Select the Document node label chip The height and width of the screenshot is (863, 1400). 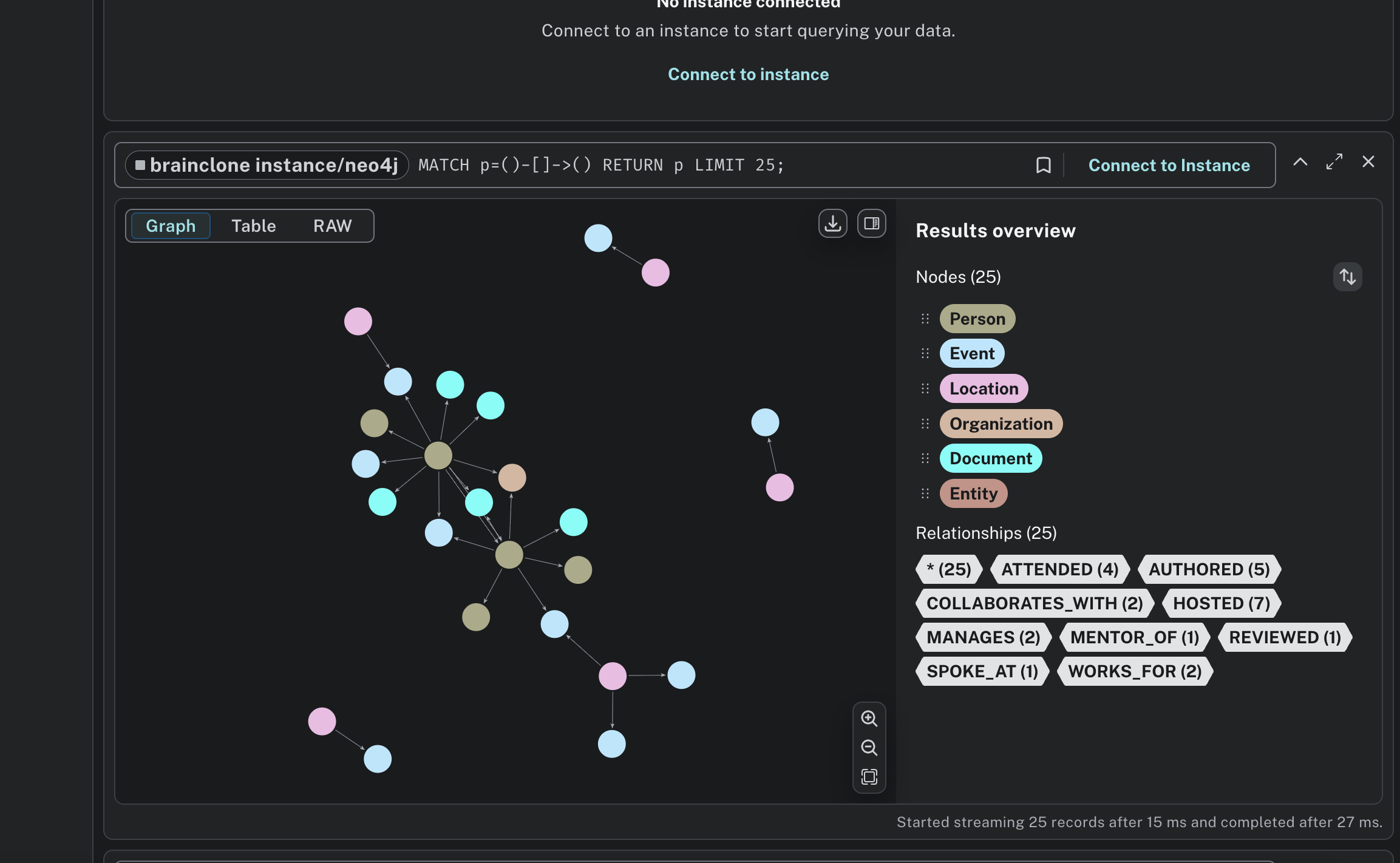pos(990,458)
